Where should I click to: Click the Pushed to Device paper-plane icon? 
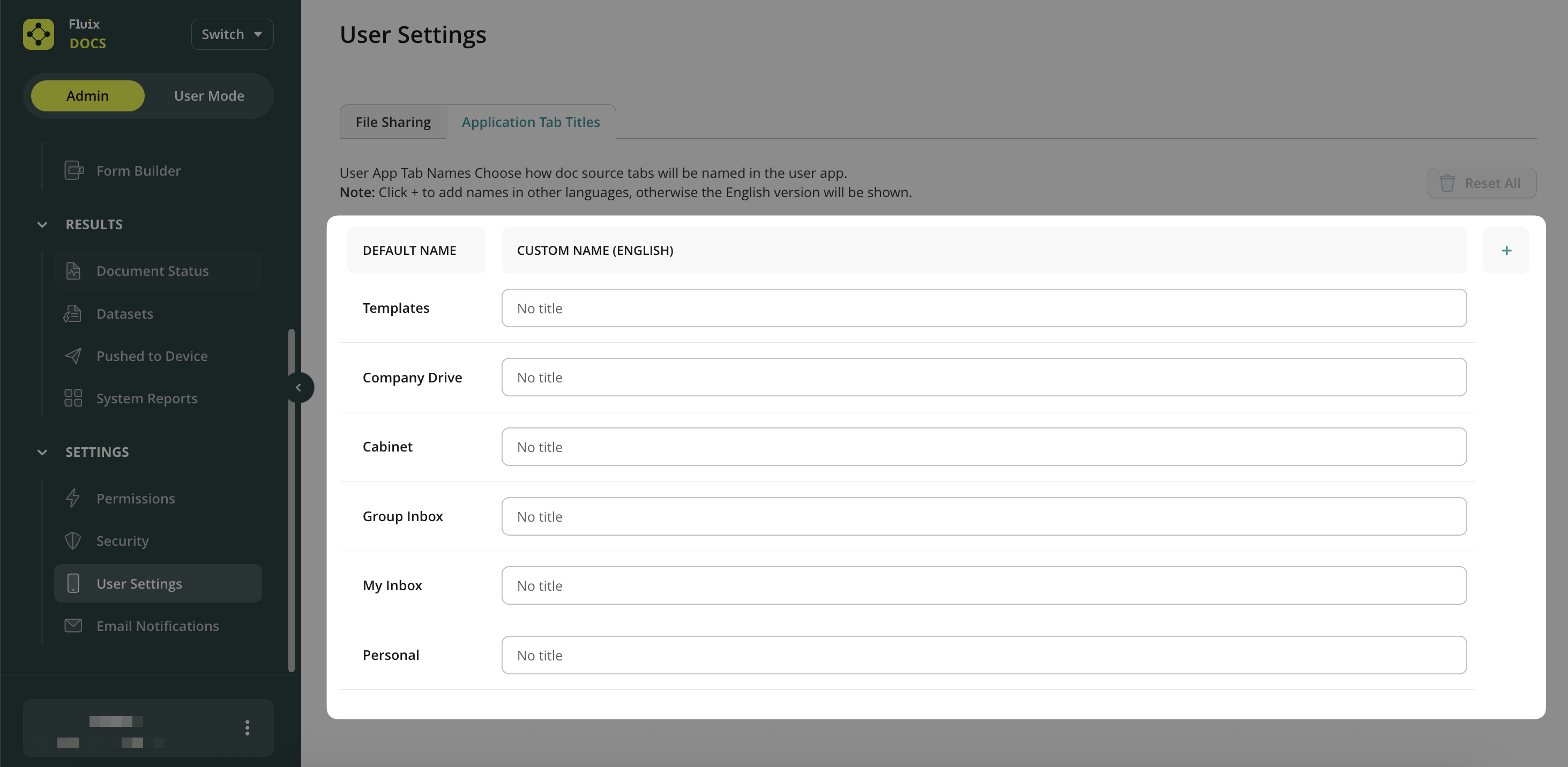pos(73,356)
